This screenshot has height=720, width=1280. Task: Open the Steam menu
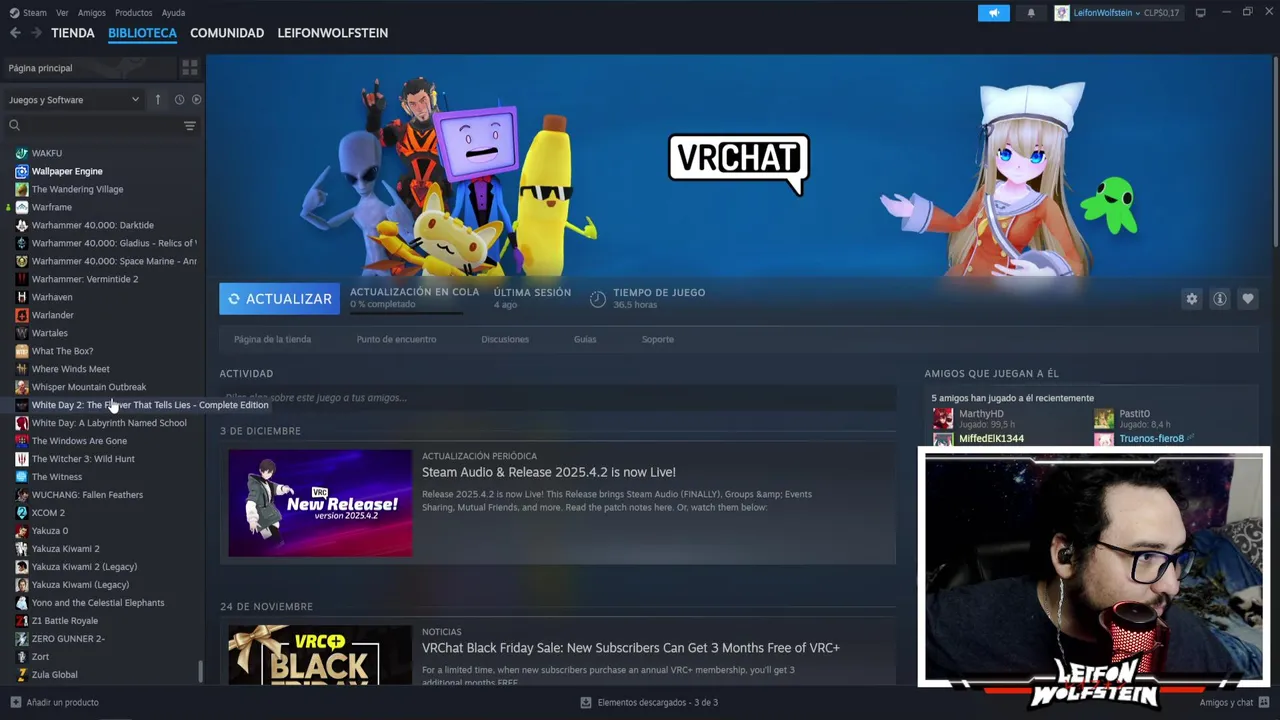pyautogui.click(x=28, y=13)
